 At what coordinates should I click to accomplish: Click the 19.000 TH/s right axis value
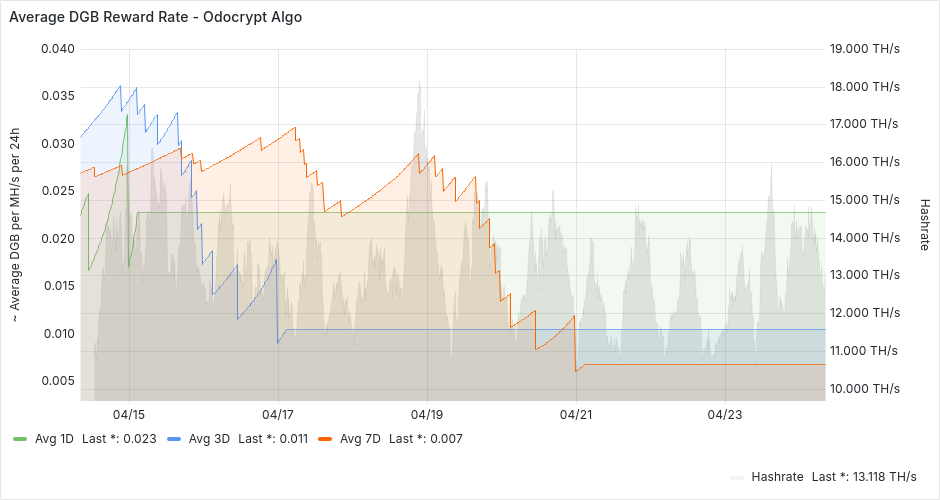(866, 48)
